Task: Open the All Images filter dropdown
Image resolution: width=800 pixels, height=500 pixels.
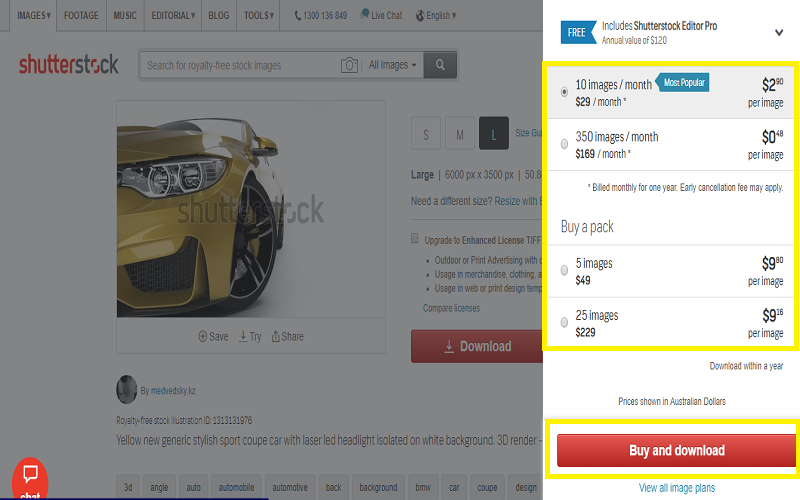Action: click(392, 65)
